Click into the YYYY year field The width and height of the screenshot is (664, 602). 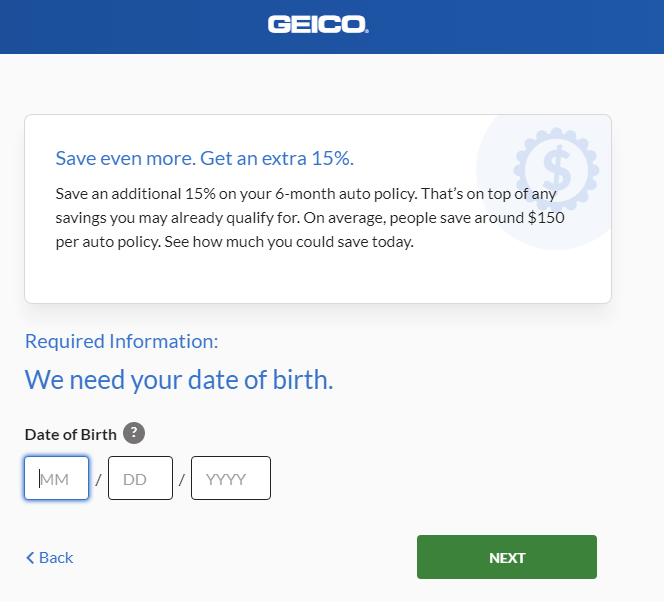(231, 478)
